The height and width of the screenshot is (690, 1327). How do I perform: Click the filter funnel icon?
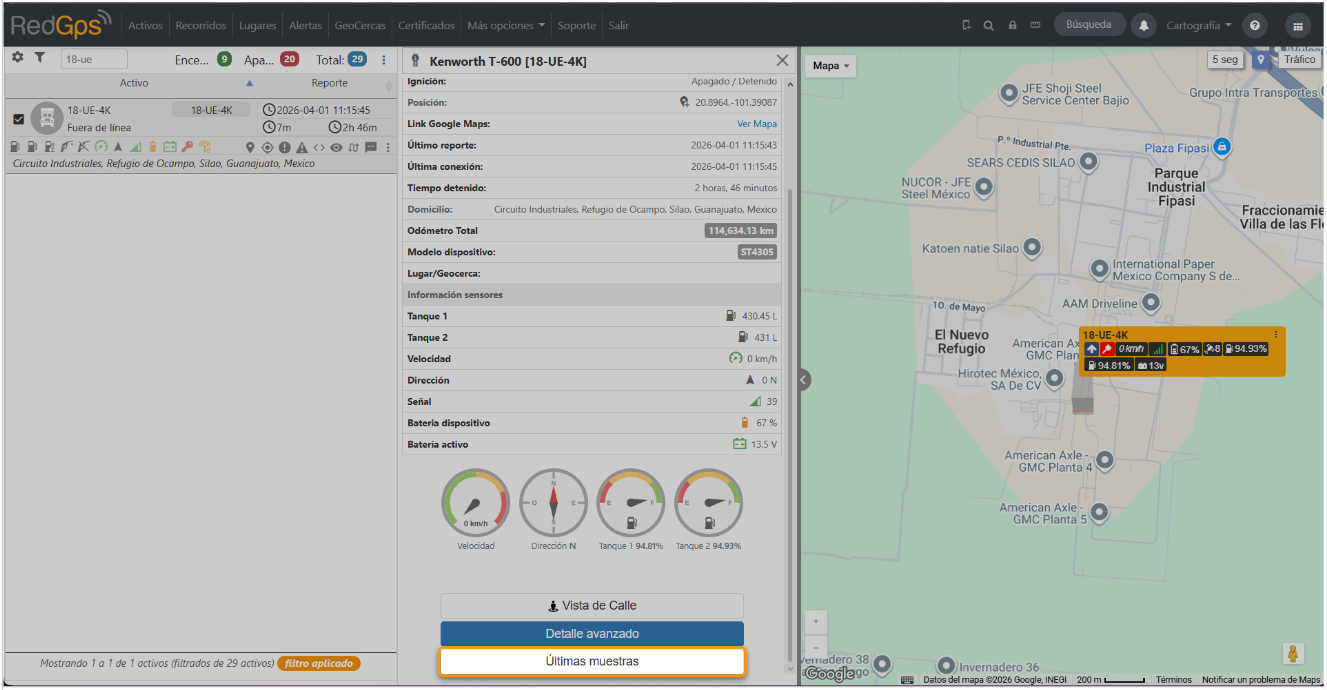(x=40, y=58)
